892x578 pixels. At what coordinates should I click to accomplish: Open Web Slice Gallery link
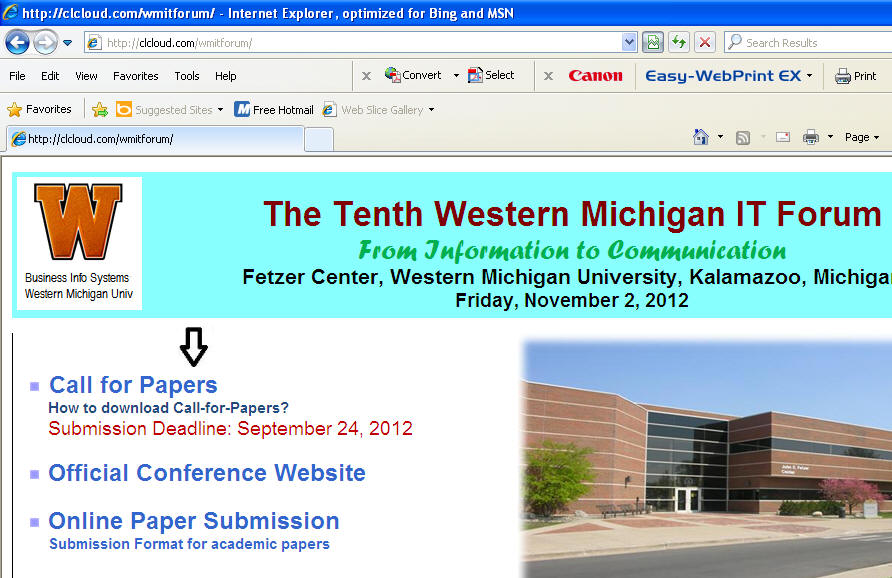373,109
